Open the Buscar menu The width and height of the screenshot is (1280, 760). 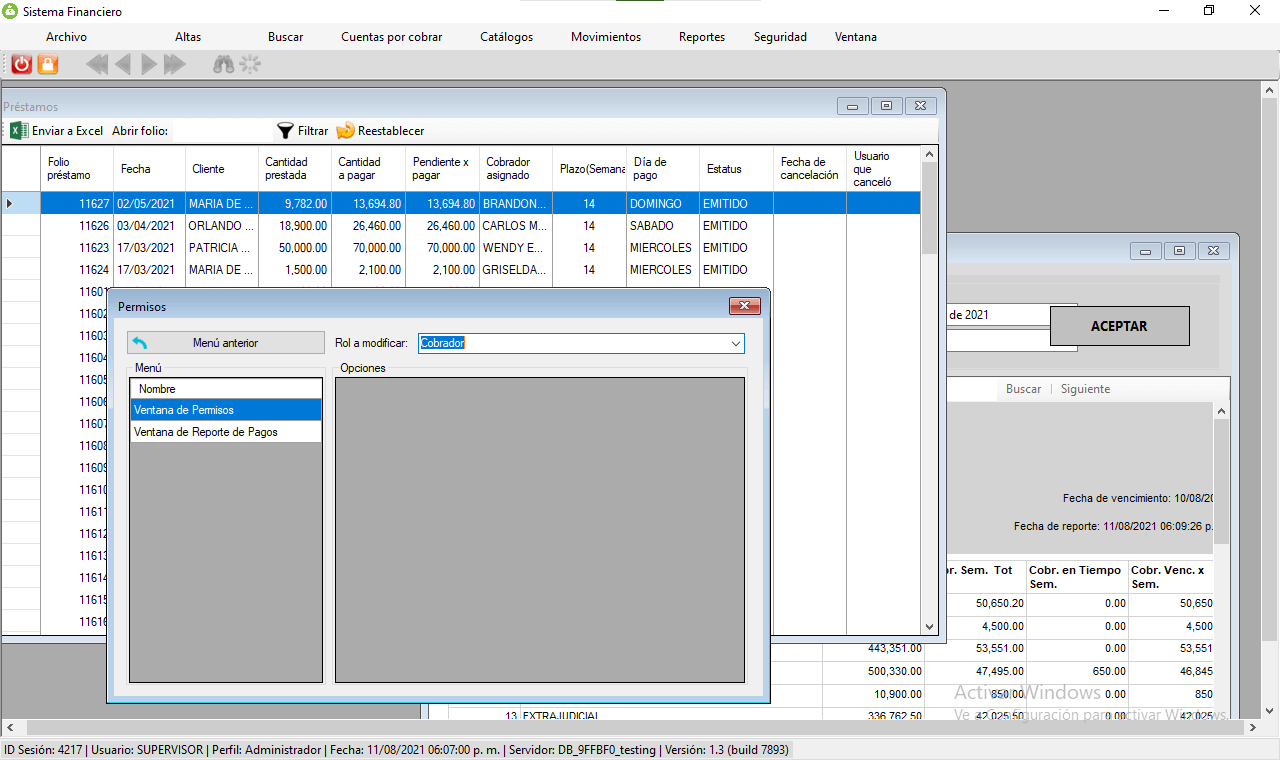(x=285, y=37)
